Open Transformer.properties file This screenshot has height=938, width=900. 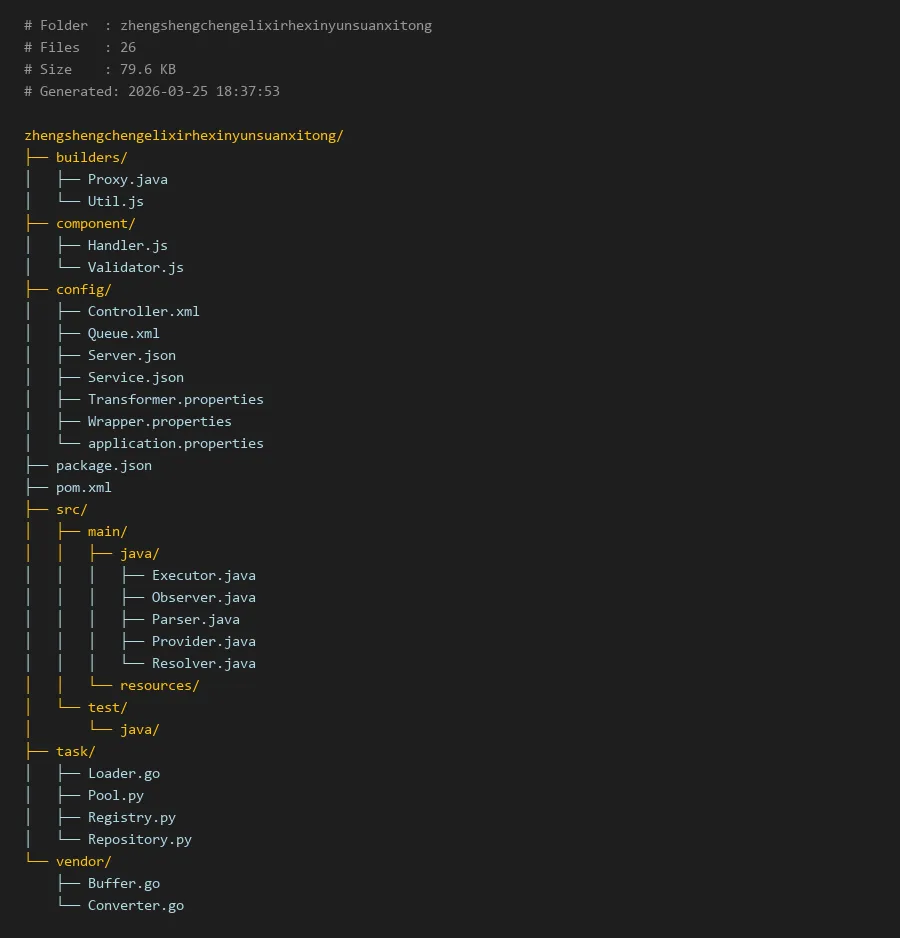175,399
